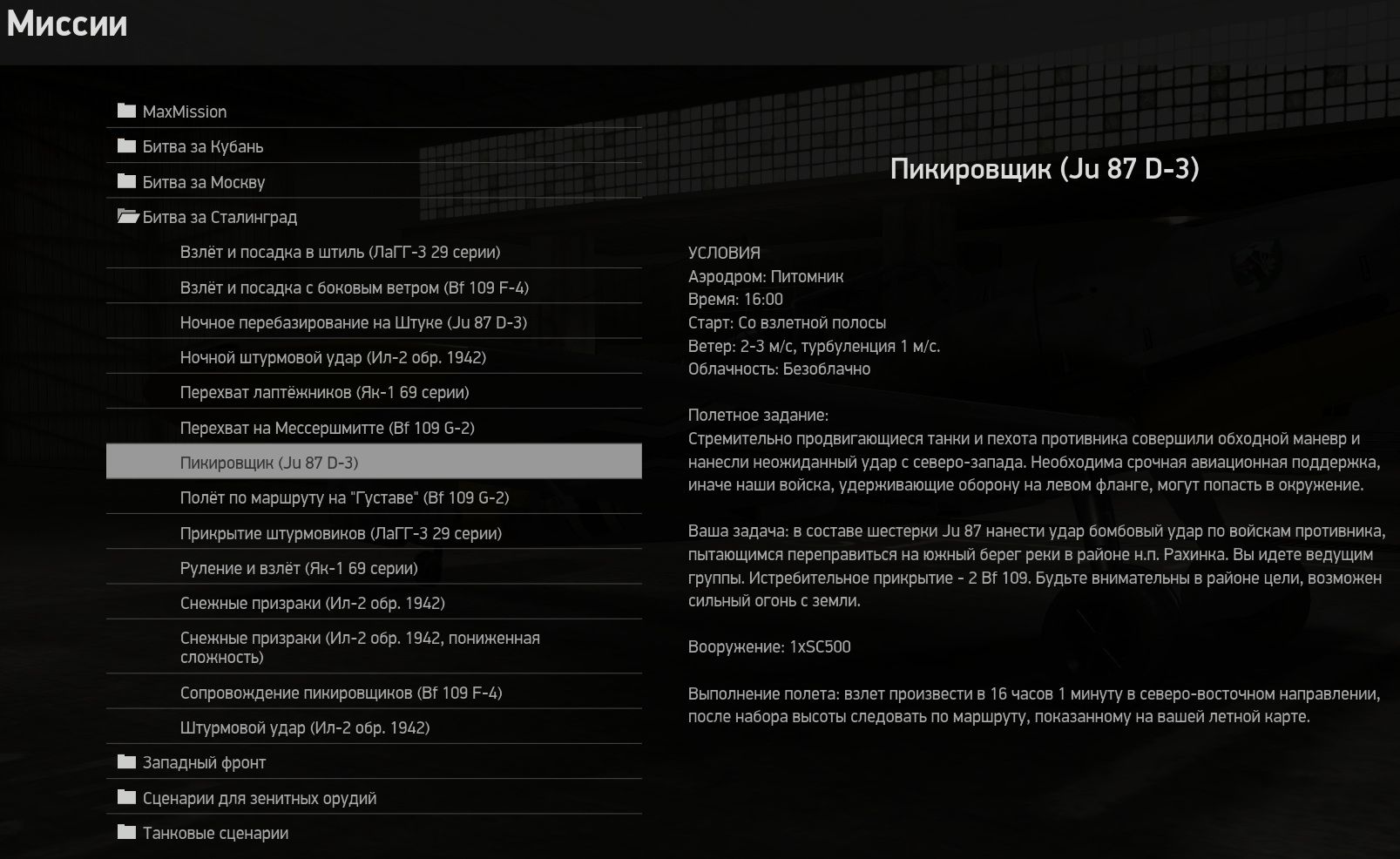Select mission Взлёт и посадка в штиль
This screenshot has width=1400, height=859.
(374, 252)
